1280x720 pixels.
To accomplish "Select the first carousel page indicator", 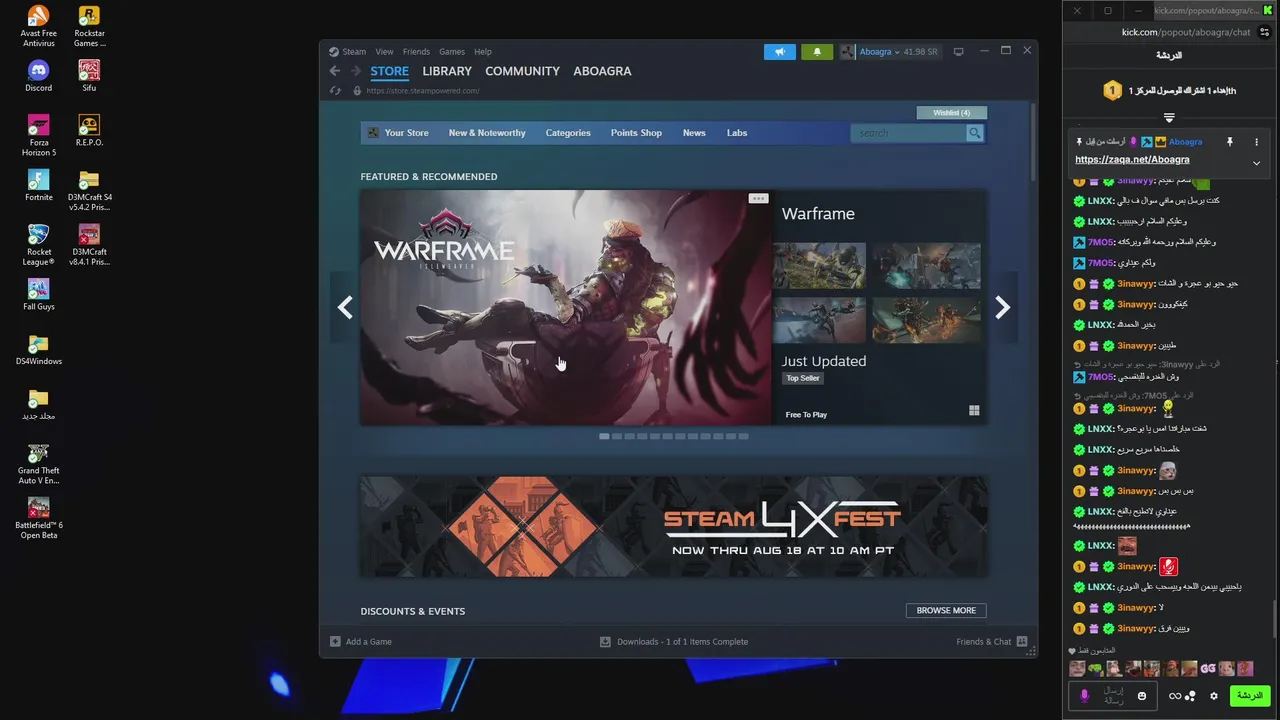I will (604, 436).
